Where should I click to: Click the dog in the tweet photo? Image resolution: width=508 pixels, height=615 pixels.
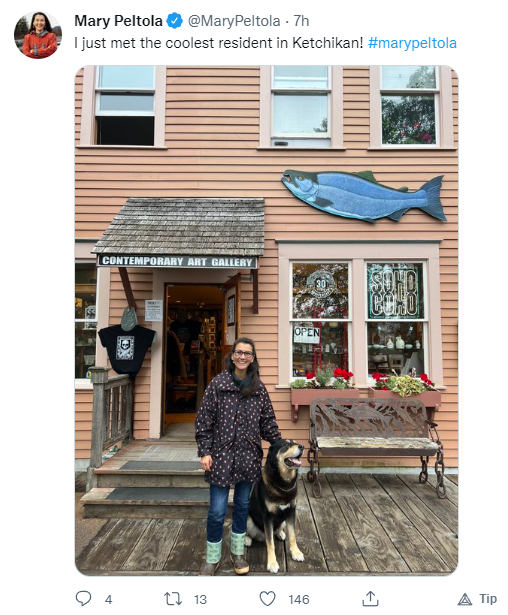click(276, 505)
